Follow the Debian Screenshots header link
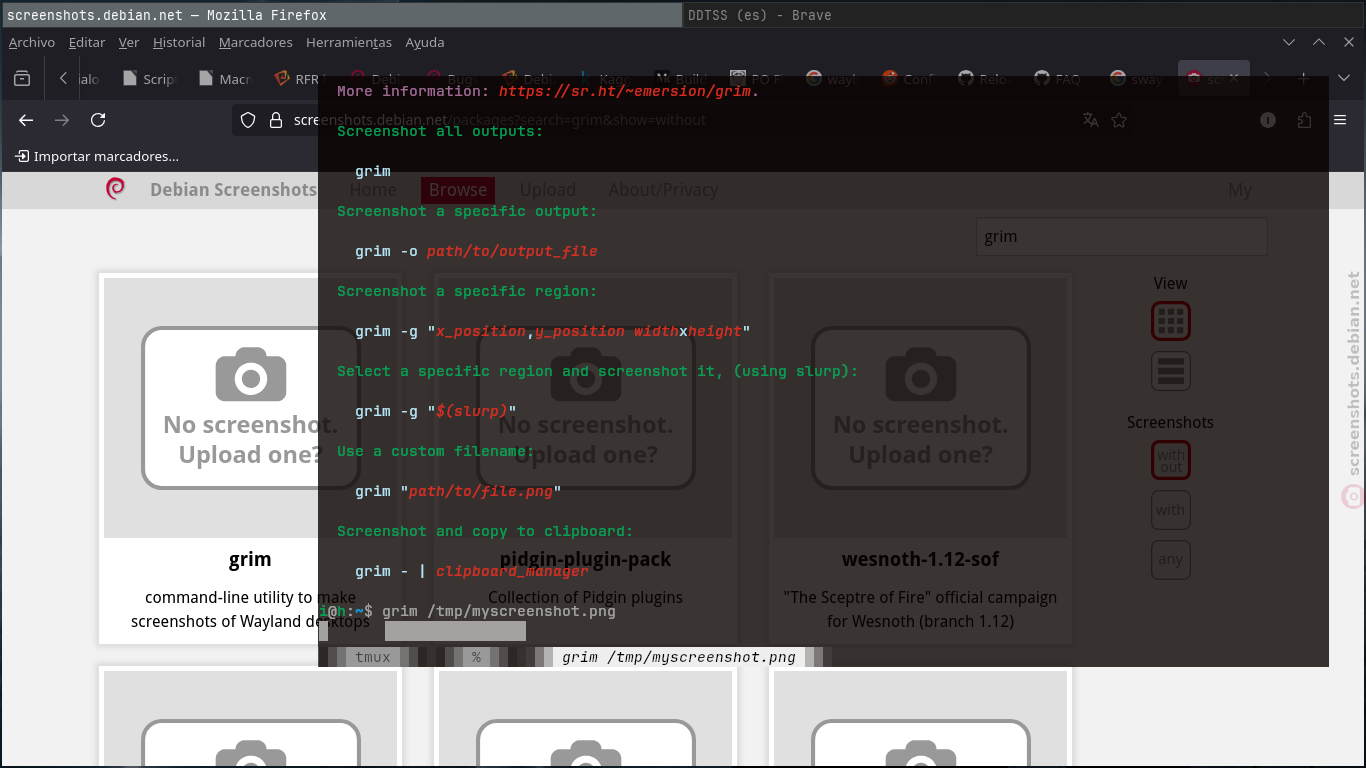 [x=233, y=189]
